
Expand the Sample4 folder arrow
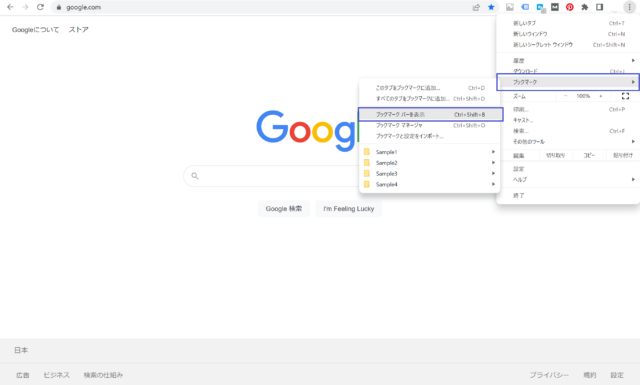pyautogui.click(x=493, y=184)
